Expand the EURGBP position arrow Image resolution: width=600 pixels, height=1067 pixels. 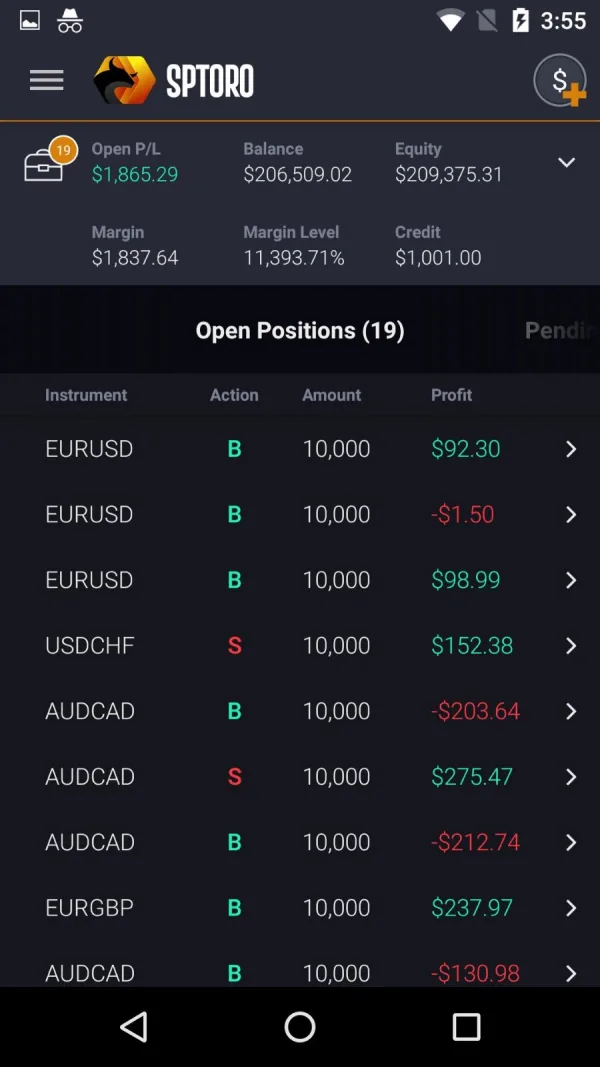click(571, 908)
